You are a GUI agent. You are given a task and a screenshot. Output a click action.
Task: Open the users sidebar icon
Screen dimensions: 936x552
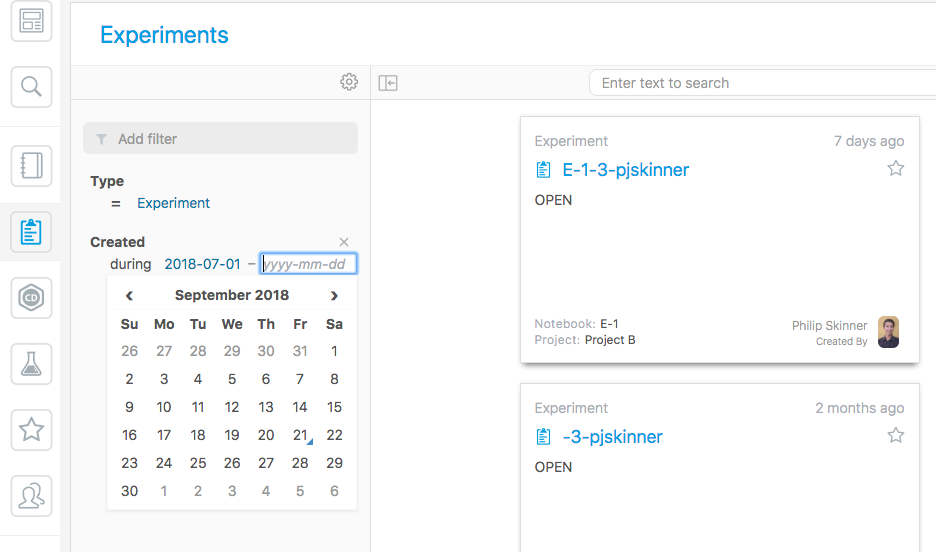click(31, 495)
